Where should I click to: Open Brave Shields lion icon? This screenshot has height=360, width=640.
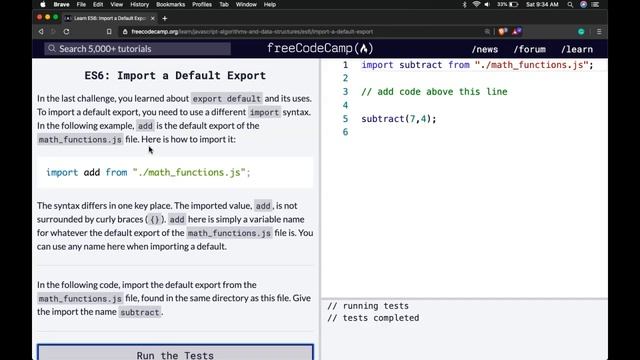pyautogui.click(x=502, y=31)
